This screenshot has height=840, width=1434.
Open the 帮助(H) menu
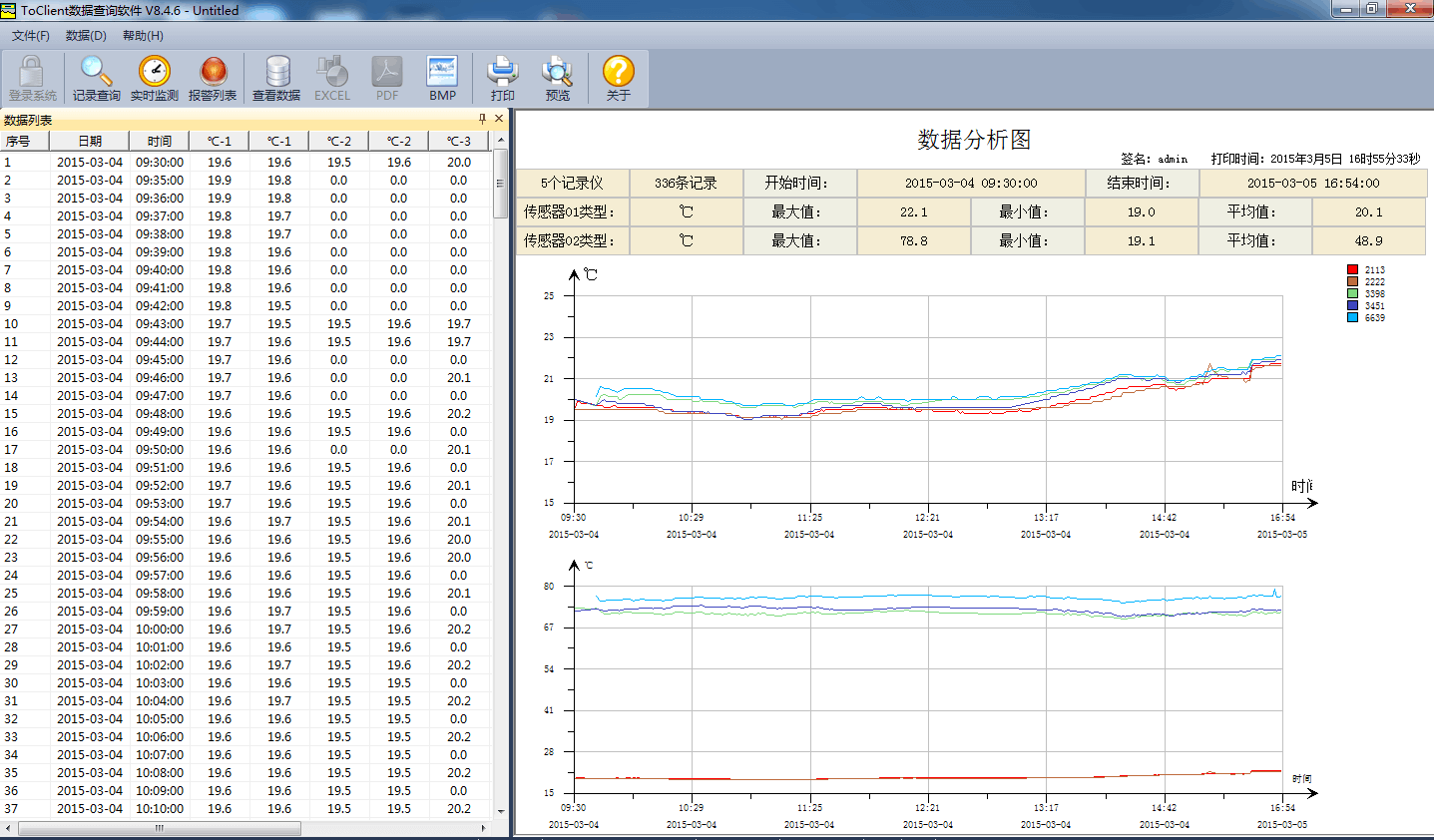(143, 36)
